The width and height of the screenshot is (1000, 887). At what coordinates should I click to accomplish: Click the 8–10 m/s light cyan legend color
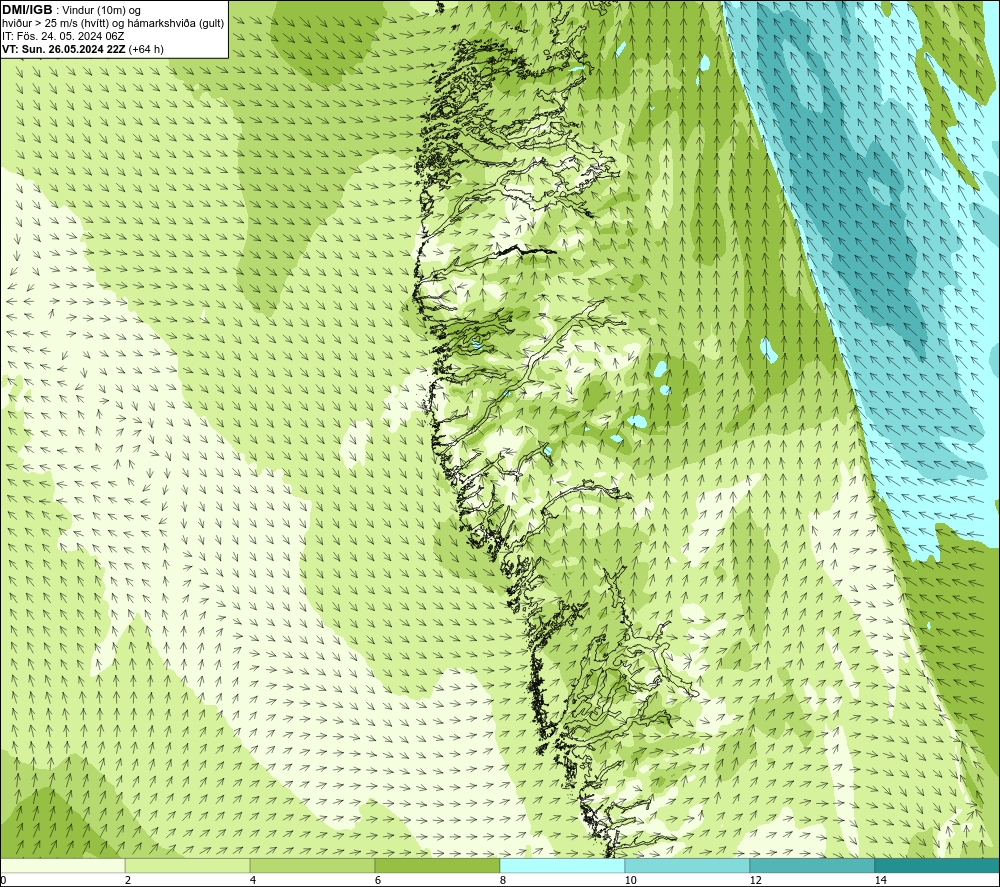(562, 865)
